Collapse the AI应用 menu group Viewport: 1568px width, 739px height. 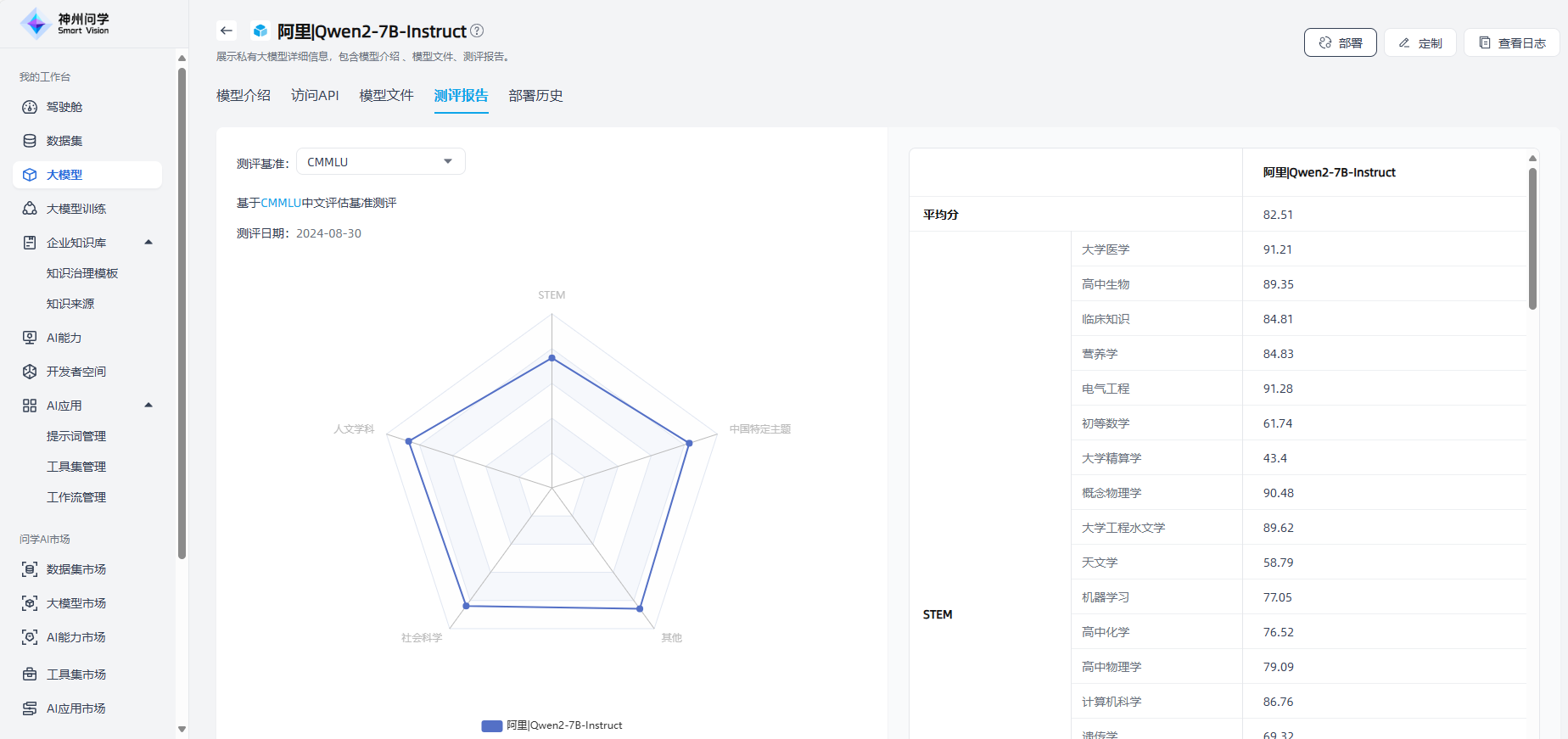(x=148, y=406)
